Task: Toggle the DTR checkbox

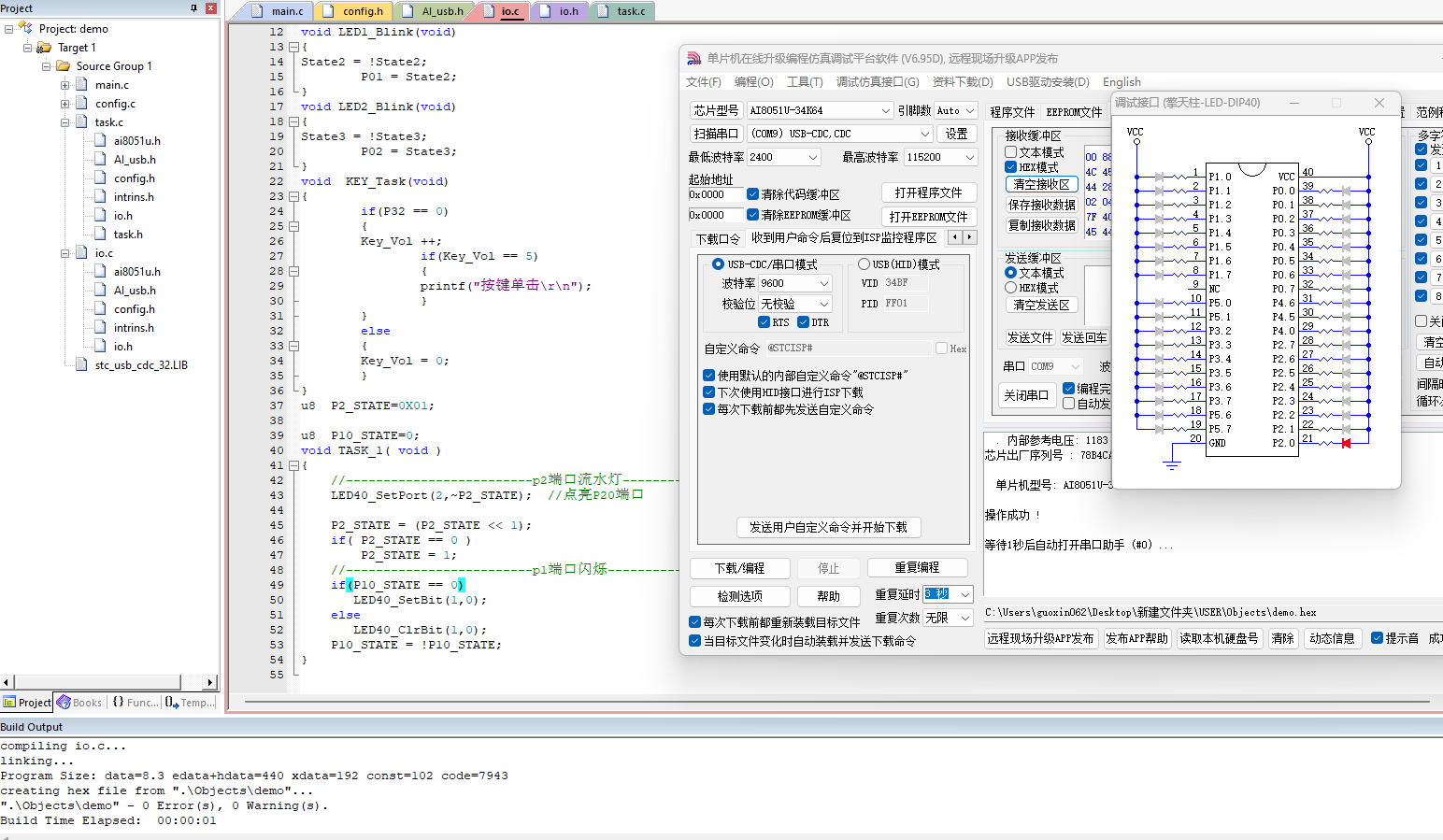Action: (x=804, y=322)
